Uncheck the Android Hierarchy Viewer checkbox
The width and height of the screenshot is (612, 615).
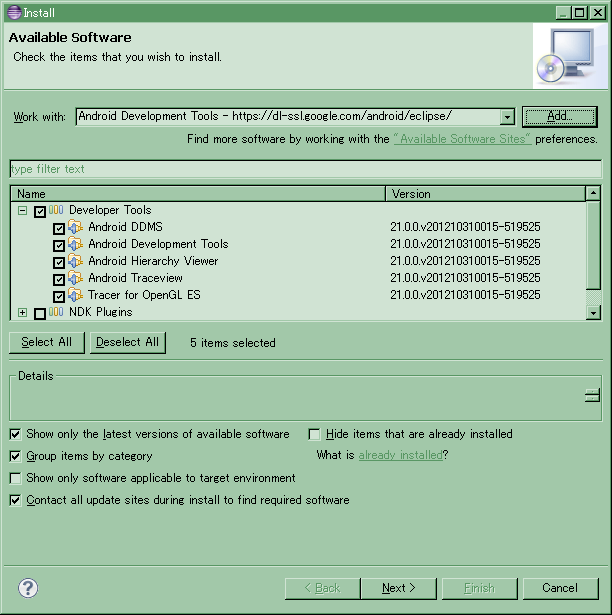(x=59, y=262)
